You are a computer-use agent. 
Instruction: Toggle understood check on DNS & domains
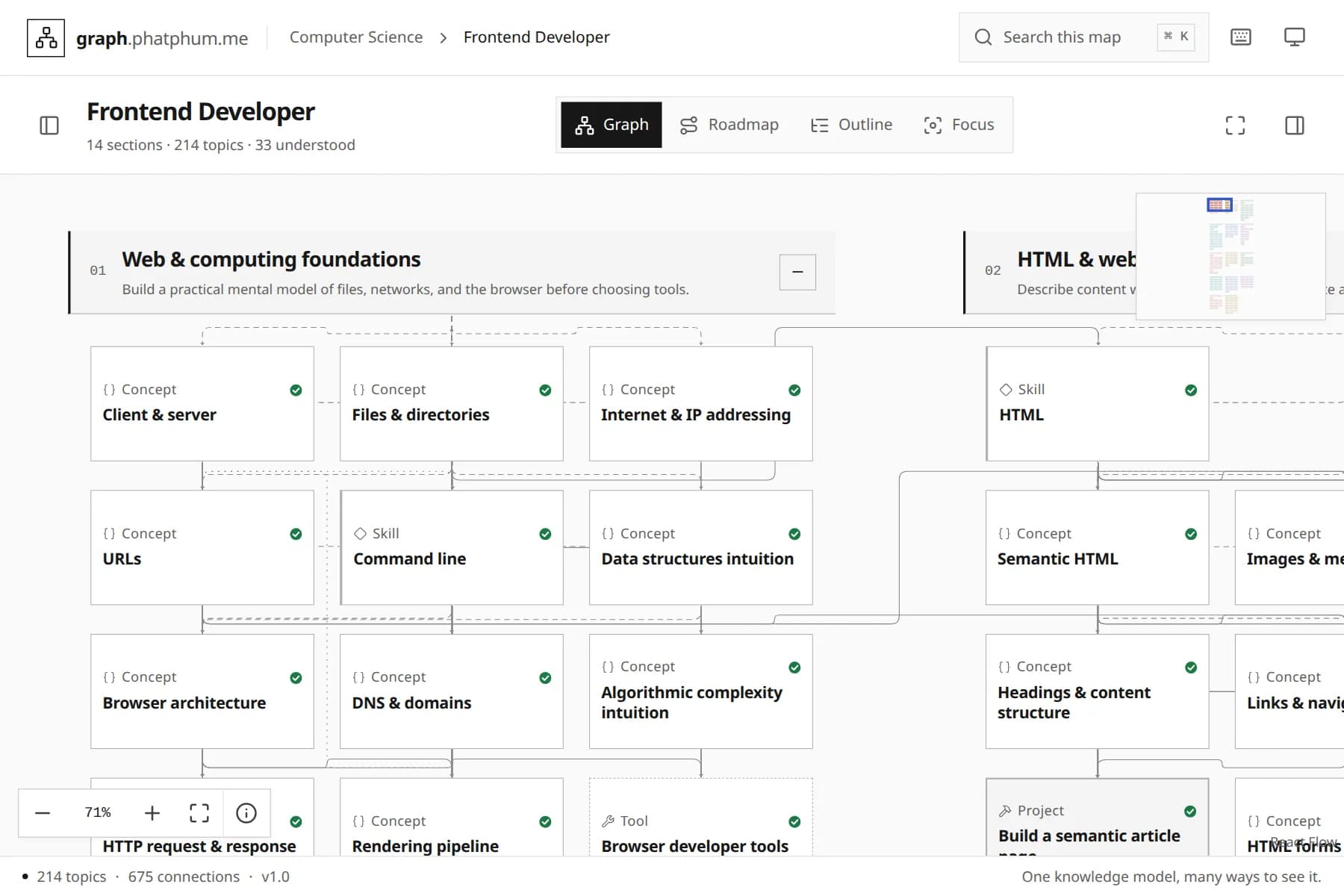coord(545,678)
